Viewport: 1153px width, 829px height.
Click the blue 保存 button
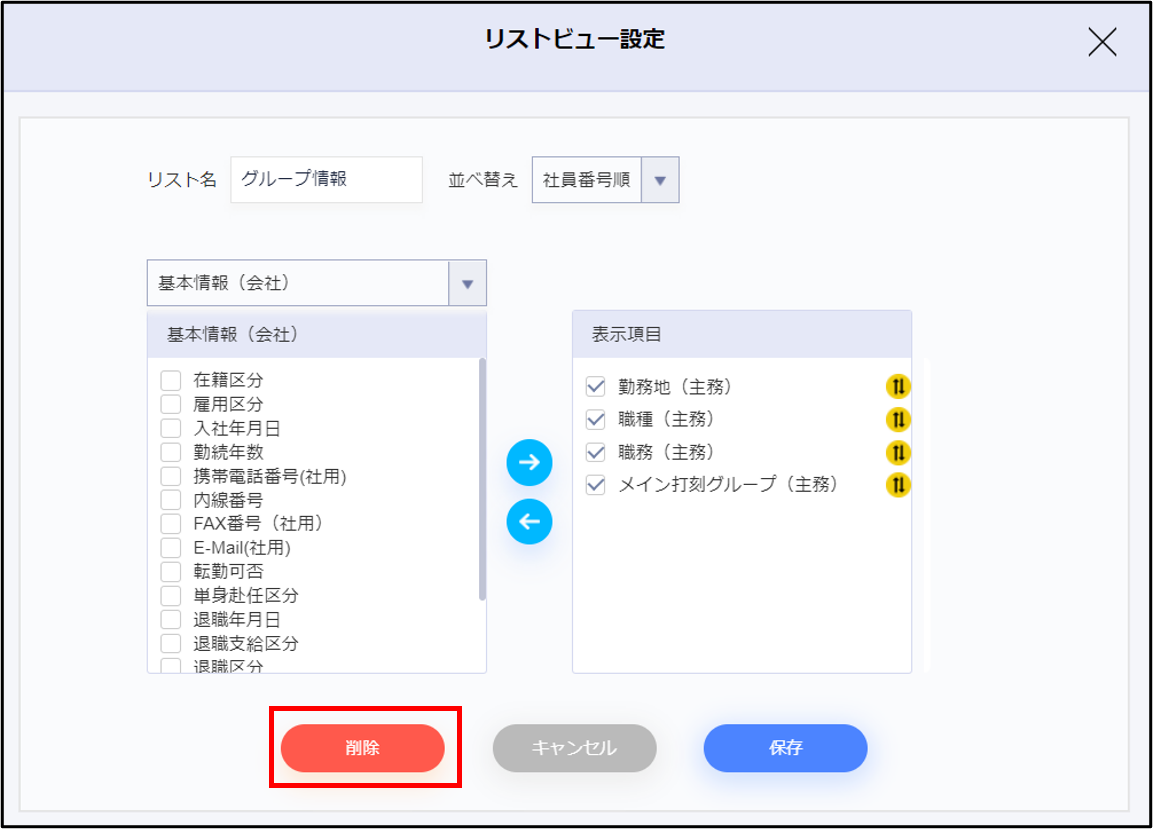[785, 748]
